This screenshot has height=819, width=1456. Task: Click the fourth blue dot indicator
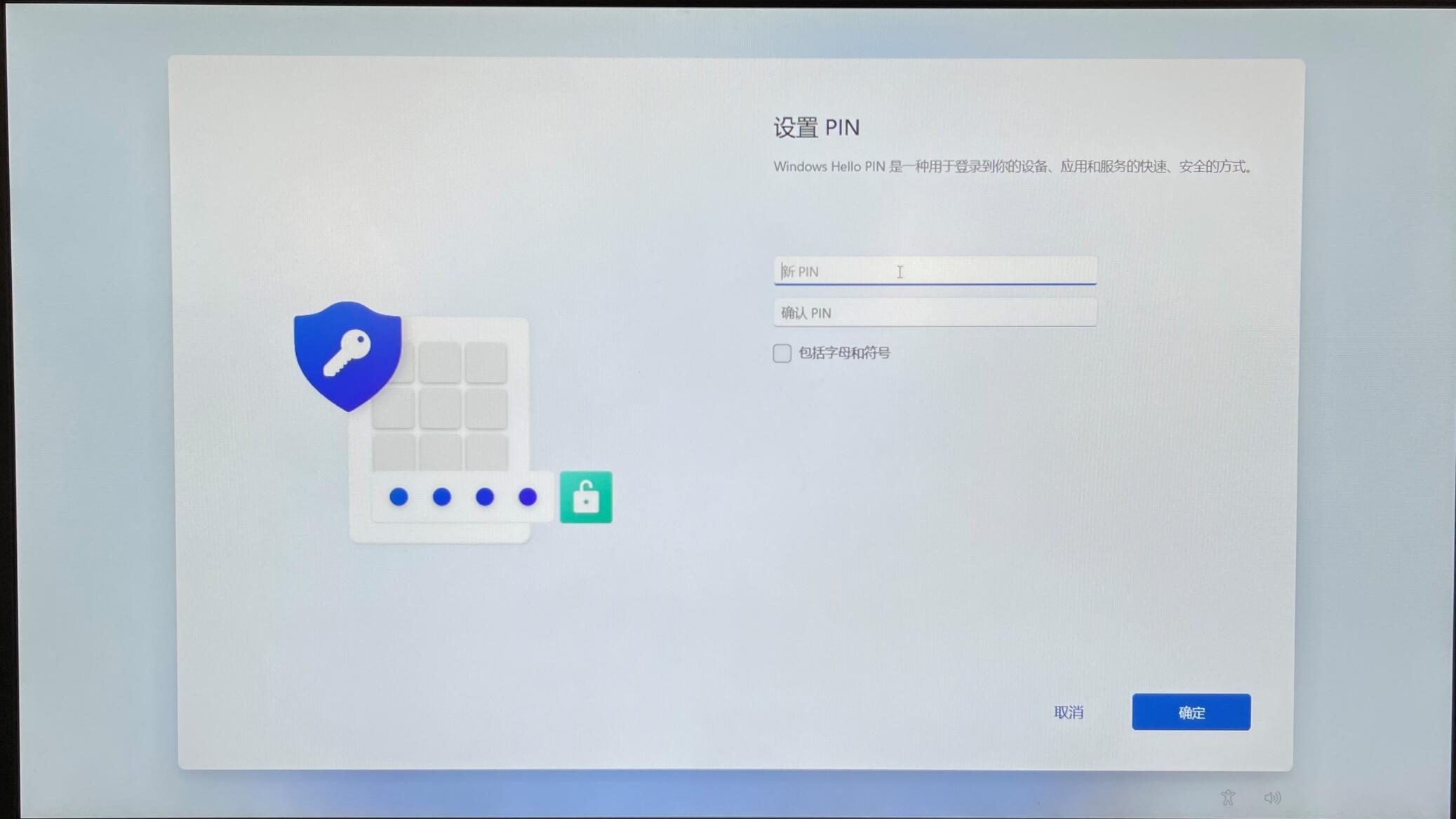point(527,497)
